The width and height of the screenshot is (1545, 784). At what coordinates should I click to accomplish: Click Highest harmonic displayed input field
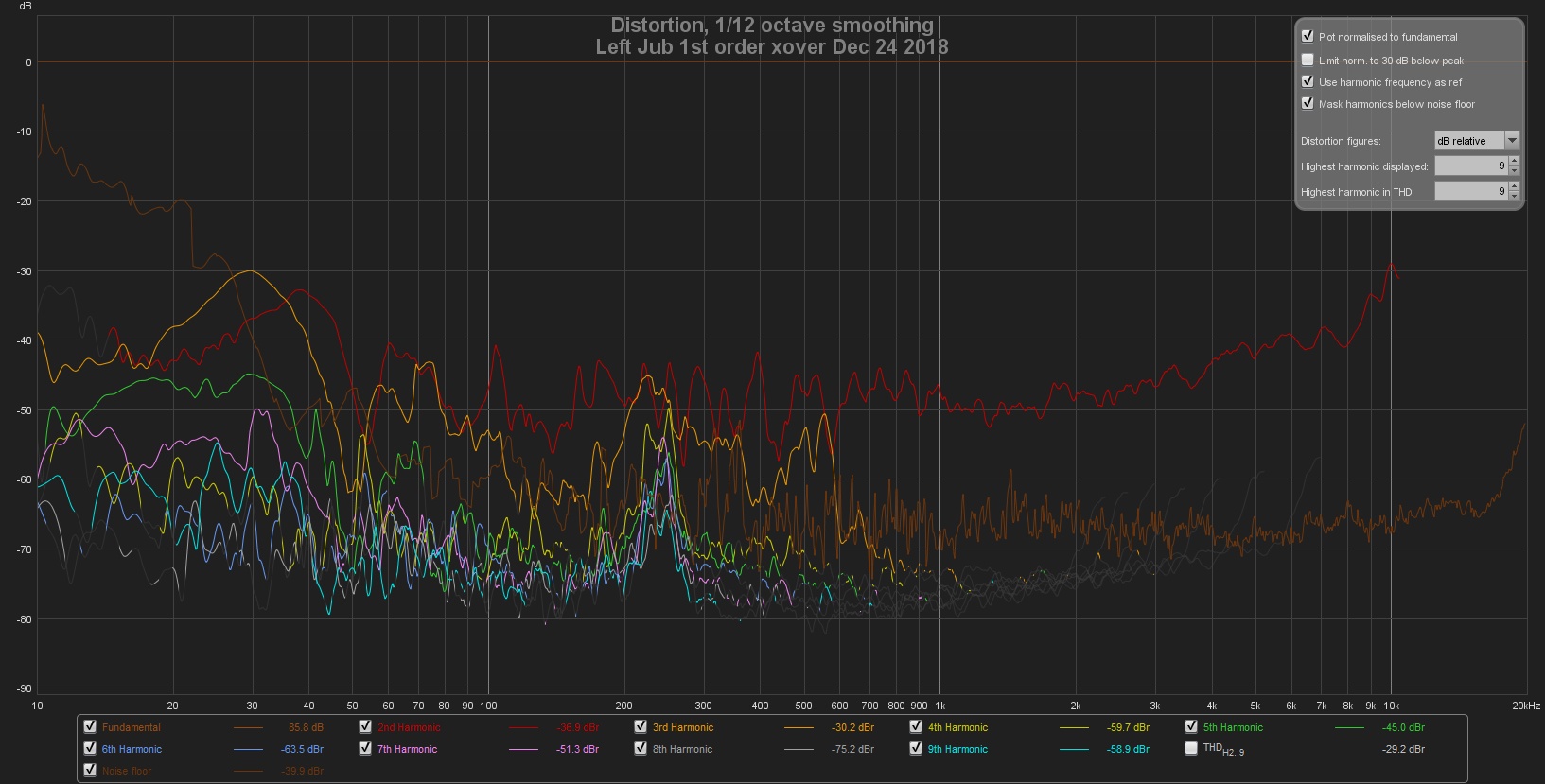point(1471,166)
